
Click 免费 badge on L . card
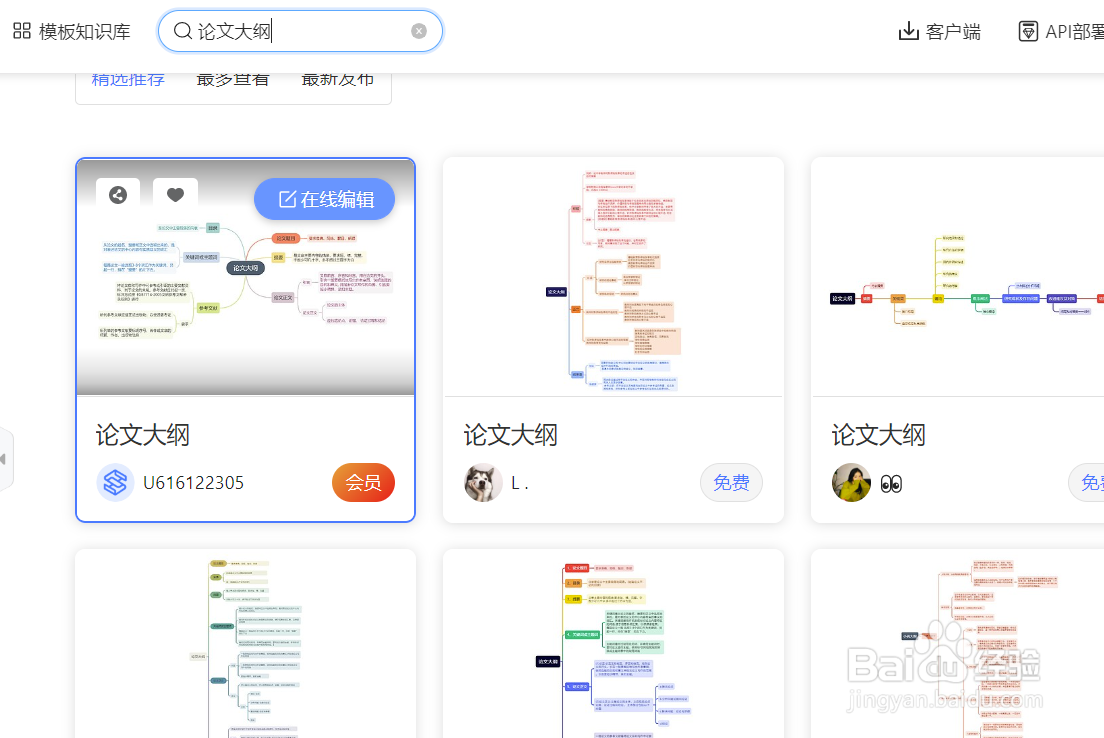pos(732,482)
